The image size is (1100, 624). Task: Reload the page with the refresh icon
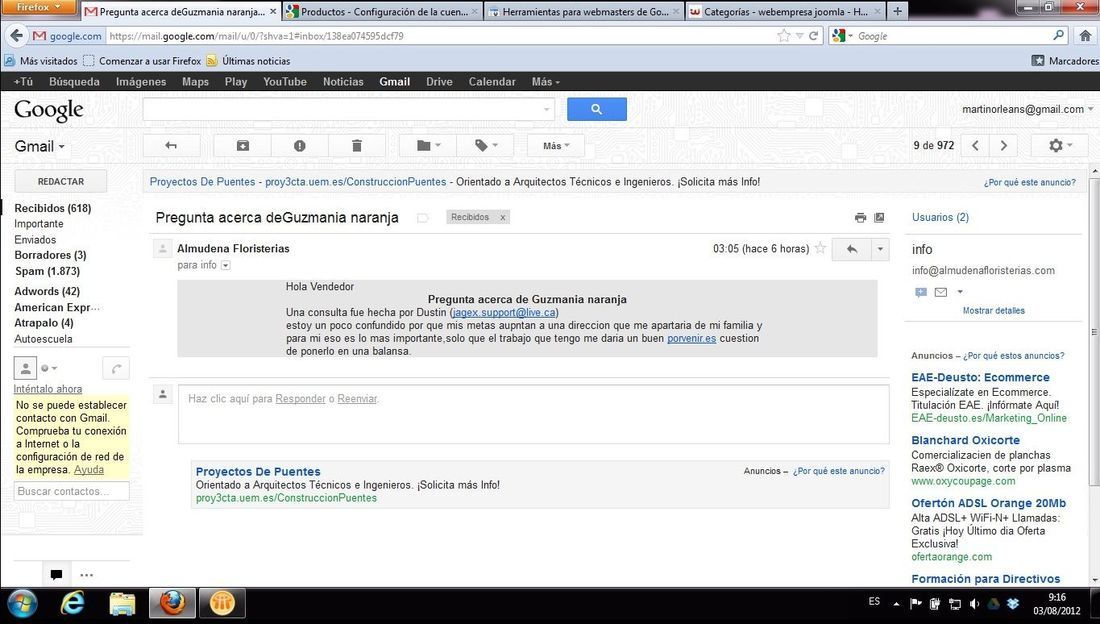tap(814, 36)
